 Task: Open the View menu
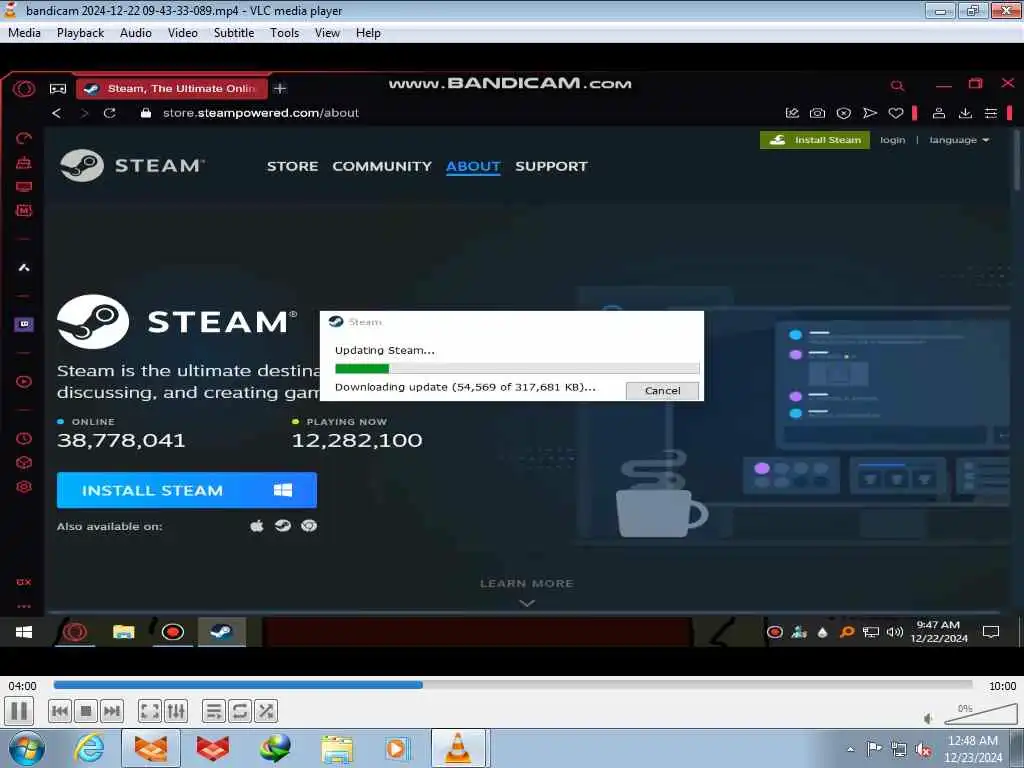tap(327, 33)
